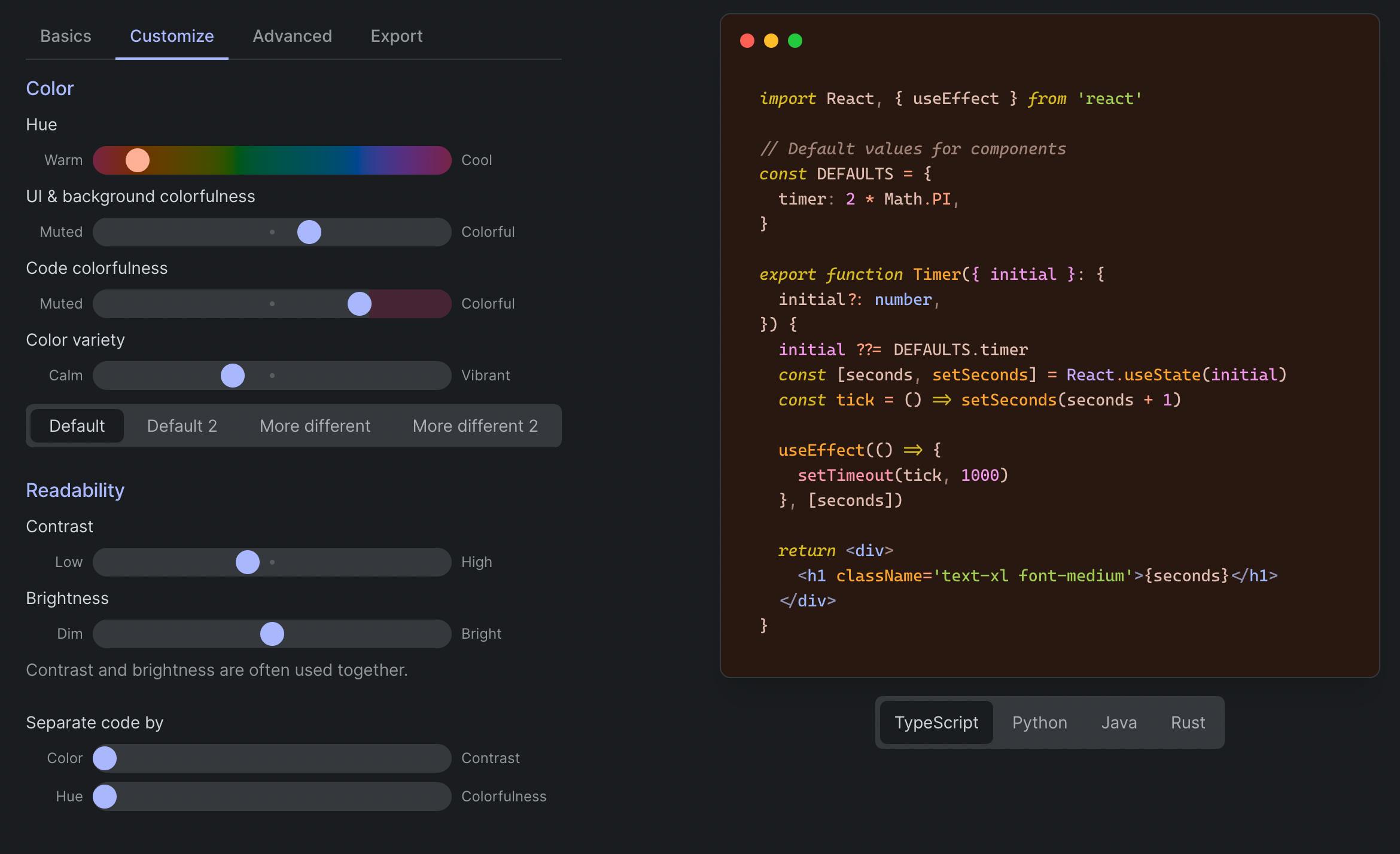Switch to the Basics tab
1400x854 pixels.
coord(66,36)
